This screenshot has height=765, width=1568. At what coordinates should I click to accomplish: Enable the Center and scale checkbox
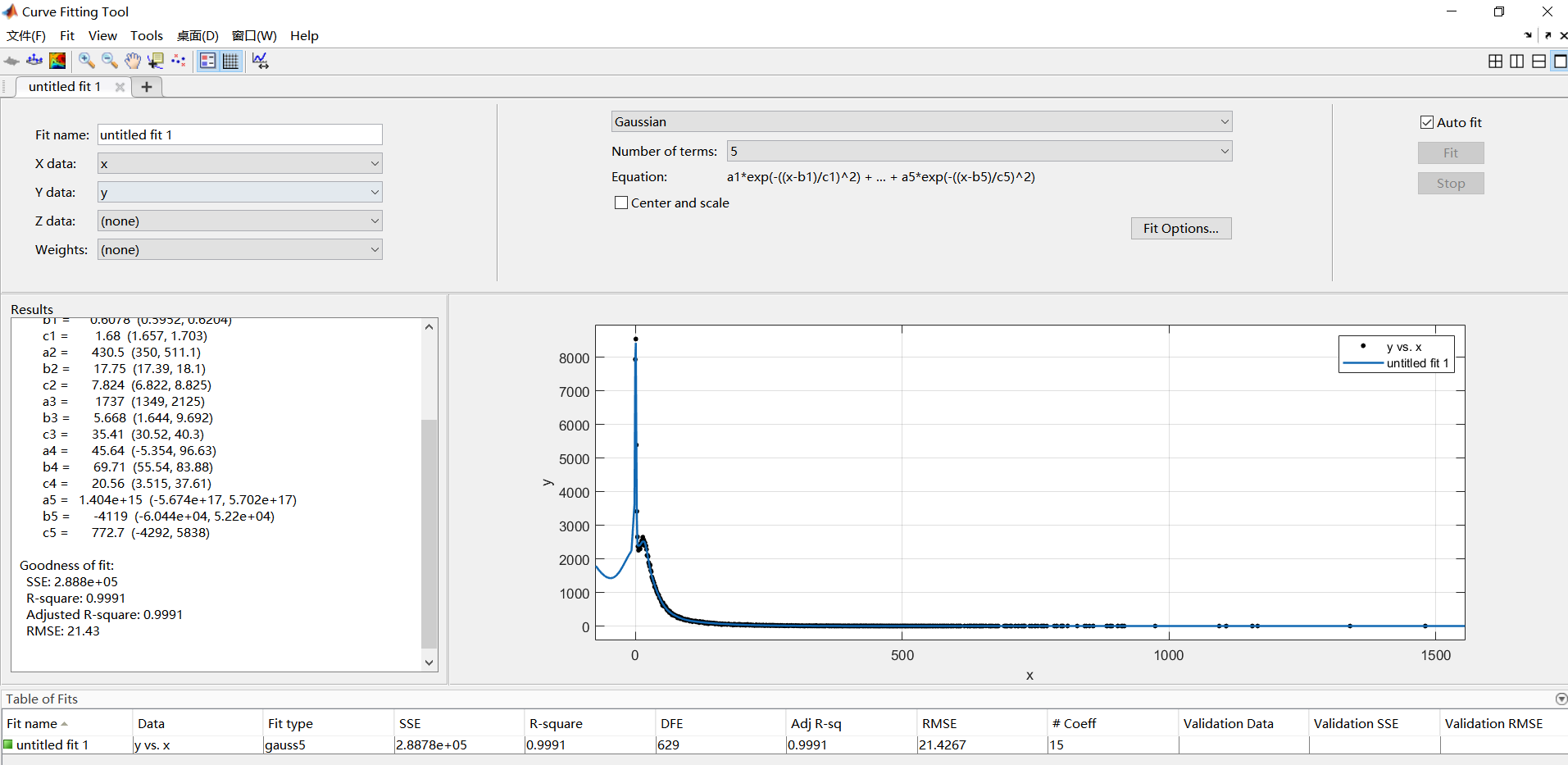pyautogui.click(x=621, y=203)
